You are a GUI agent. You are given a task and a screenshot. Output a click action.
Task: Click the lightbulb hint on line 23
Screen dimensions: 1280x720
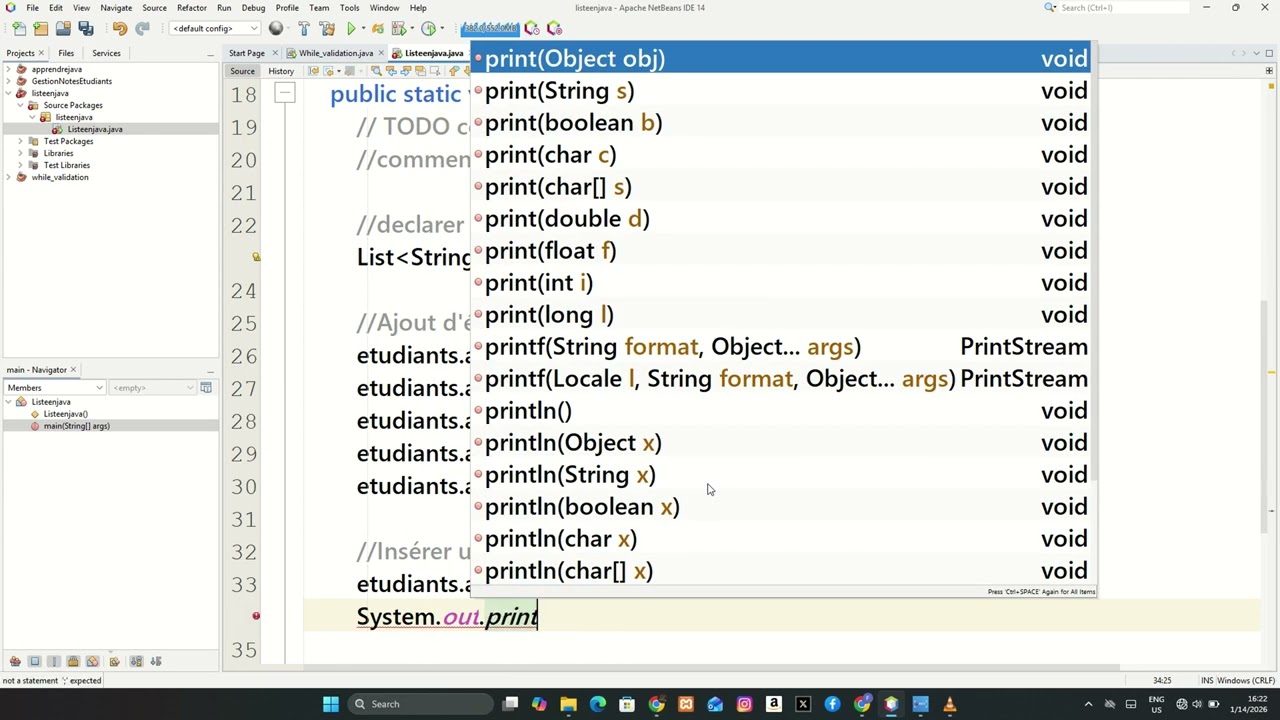click(x=256, y=257)
